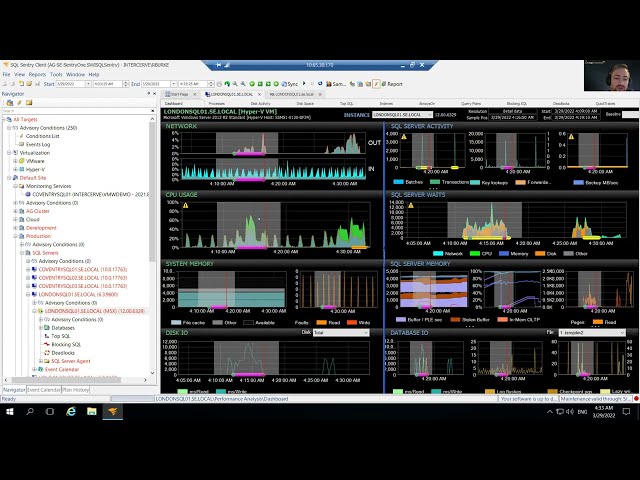Click the Write legend swatch in System Memory
The image size is (640, 480).
click(x=351, y=322)
